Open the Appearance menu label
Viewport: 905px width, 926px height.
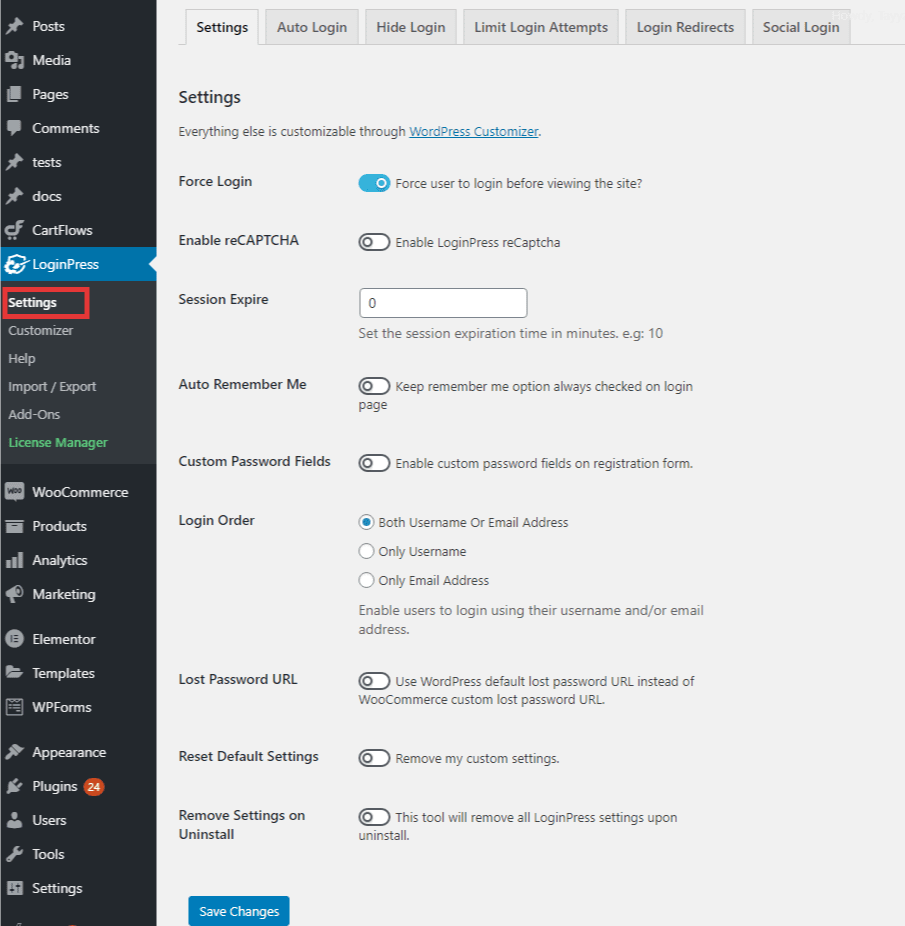69,752
